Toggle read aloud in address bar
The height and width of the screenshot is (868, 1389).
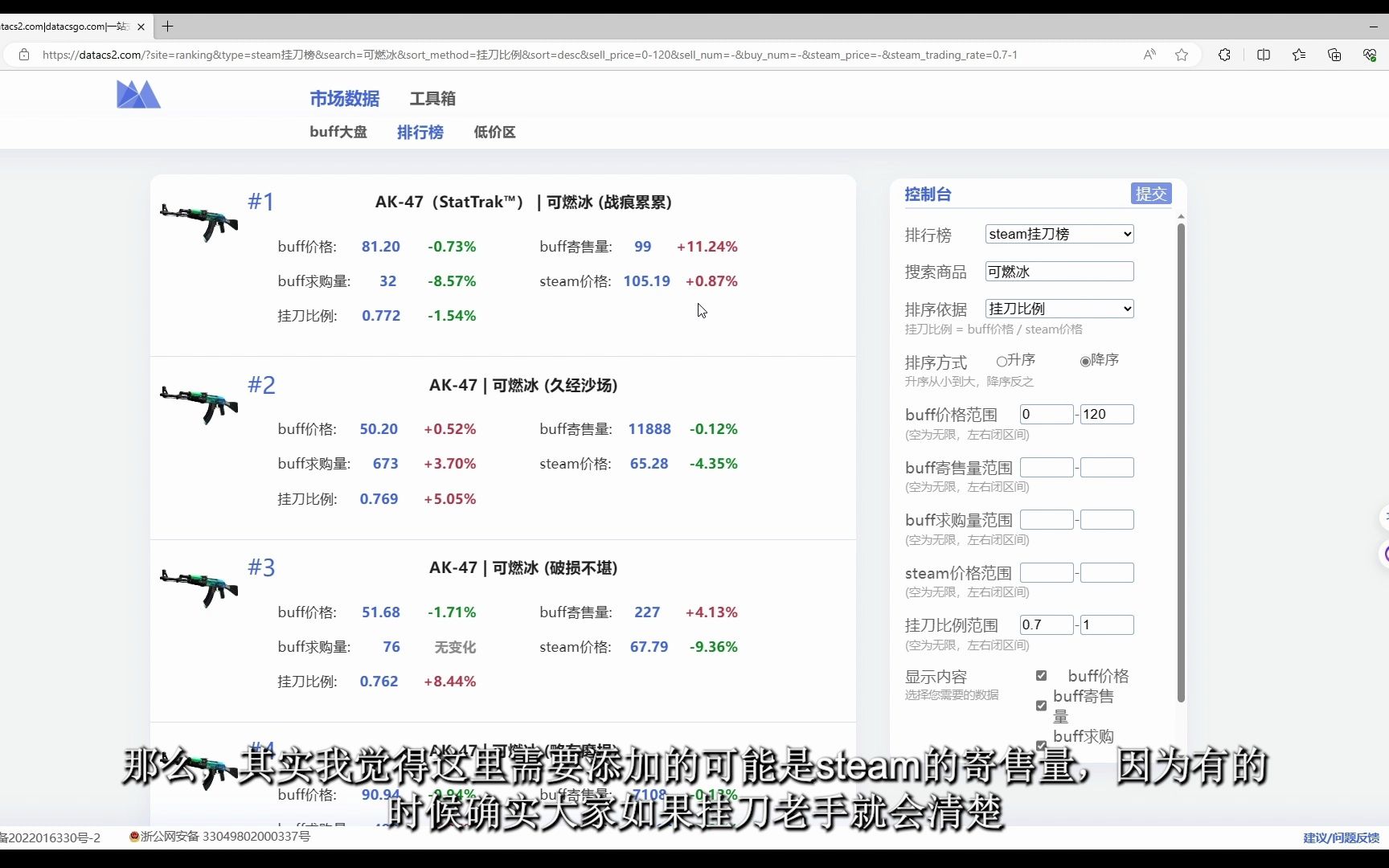1149,55
